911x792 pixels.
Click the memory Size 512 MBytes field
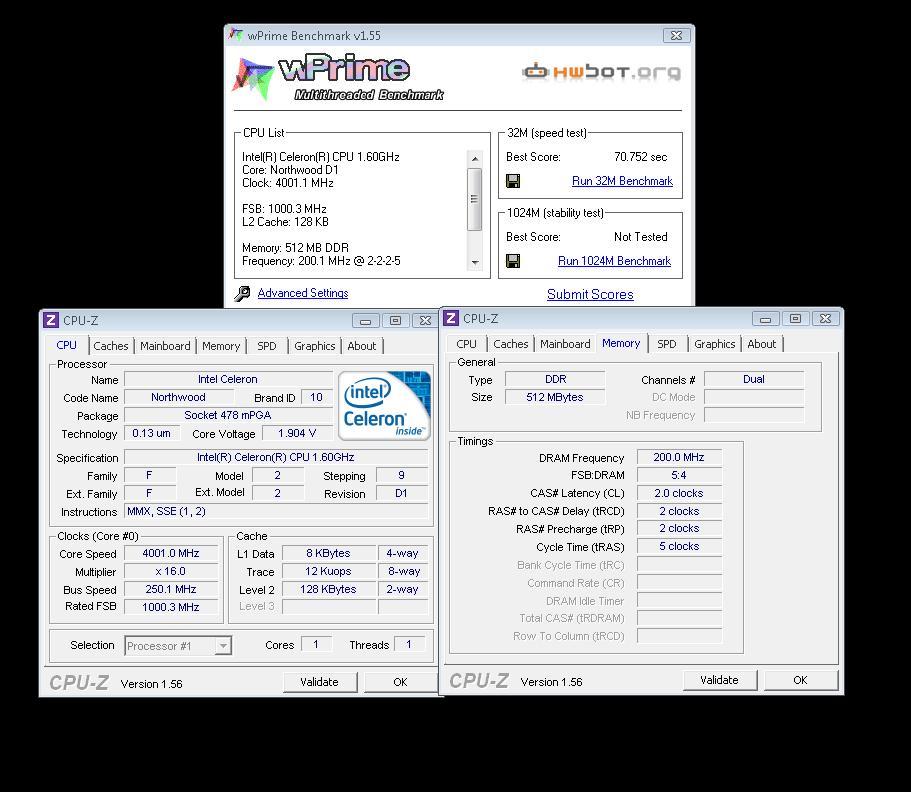coord(555,397)
